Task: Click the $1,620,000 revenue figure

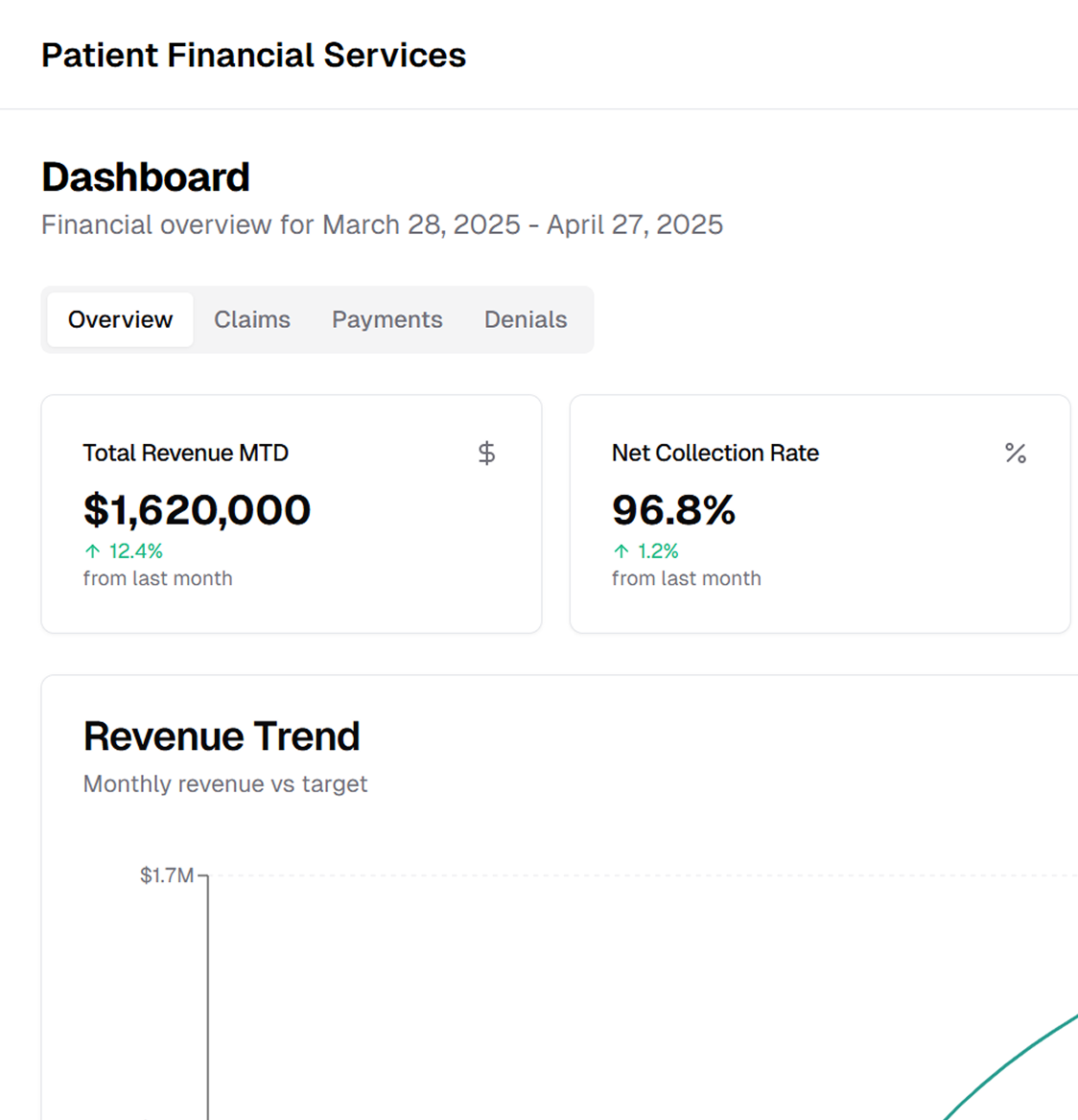Action: 197,510
